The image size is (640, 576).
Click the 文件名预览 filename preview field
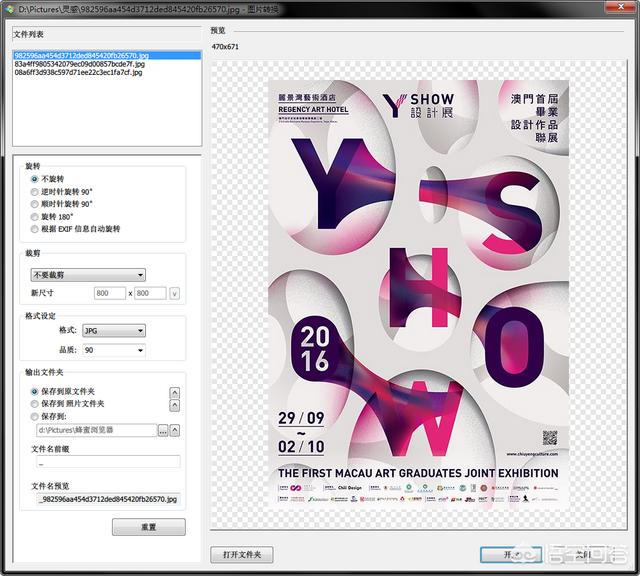pos(108,499)
